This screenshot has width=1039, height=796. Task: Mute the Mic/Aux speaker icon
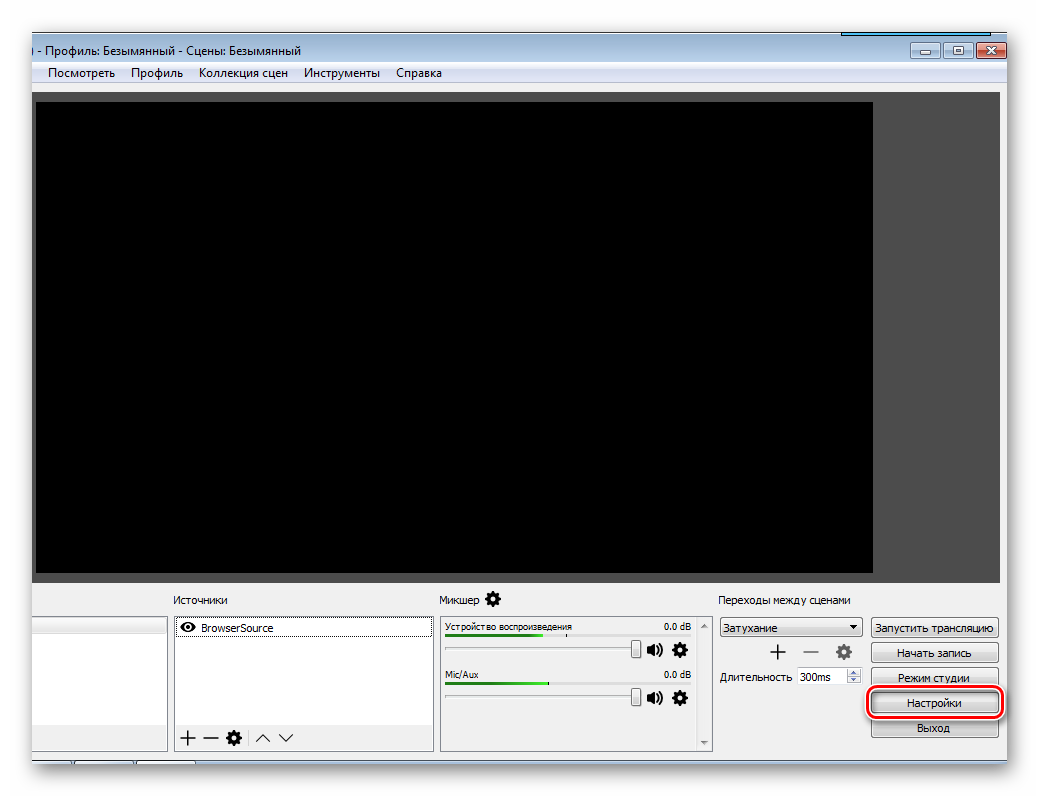(655, 698)
